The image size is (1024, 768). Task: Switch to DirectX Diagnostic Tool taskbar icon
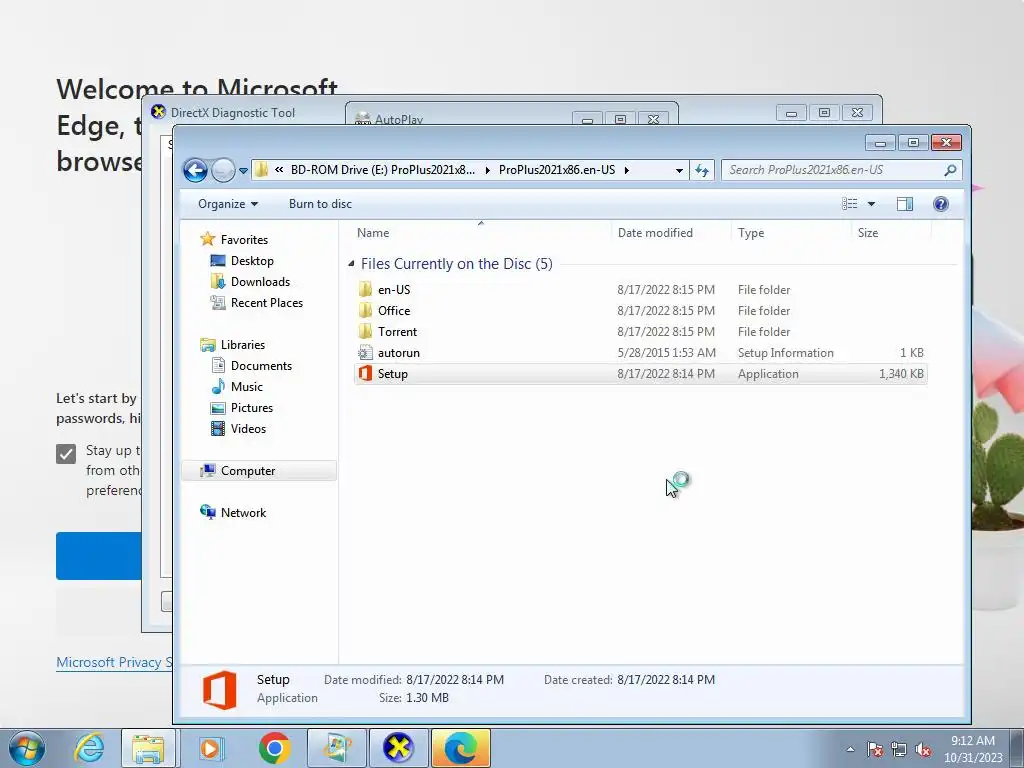(398, 748)
